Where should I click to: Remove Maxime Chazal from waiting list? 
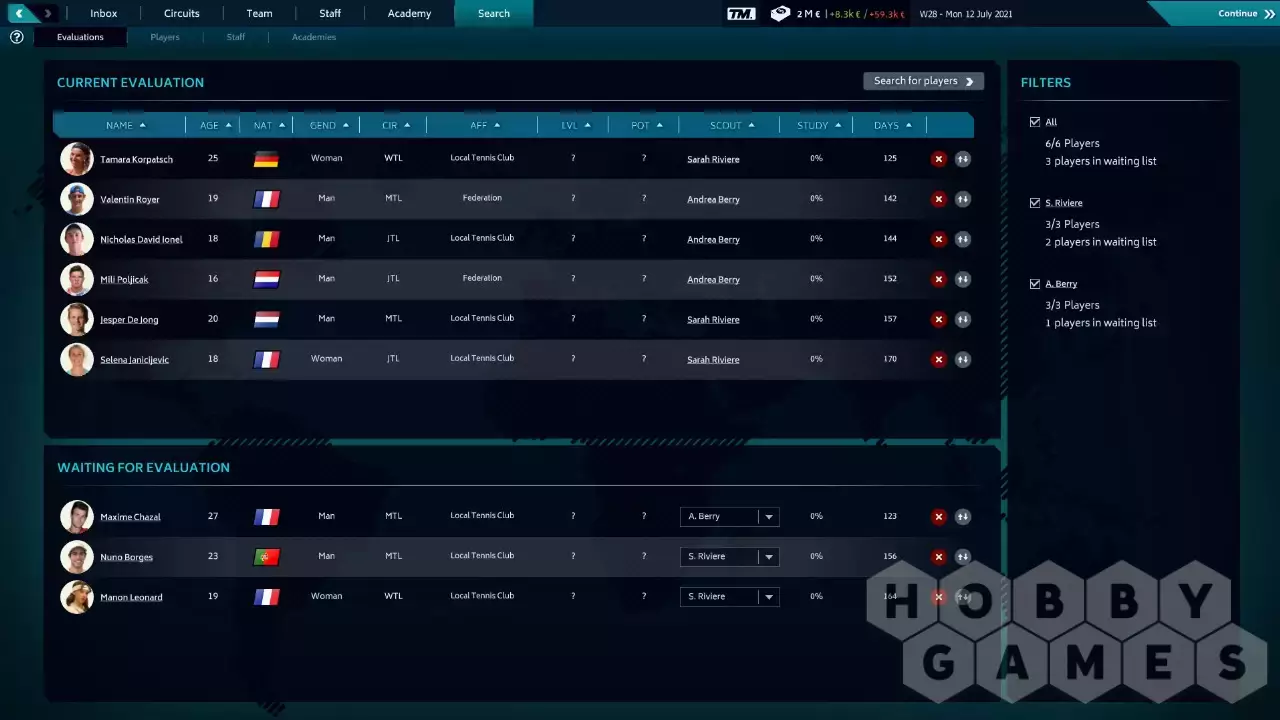(938, 517)
